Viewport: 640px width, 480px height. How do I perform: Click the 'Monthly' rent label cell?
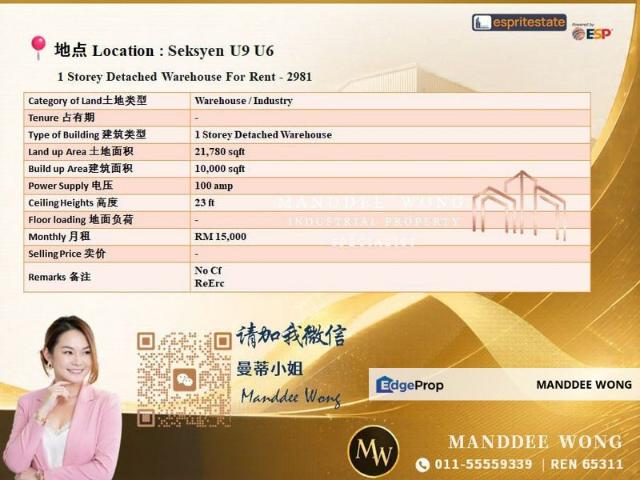107,237
